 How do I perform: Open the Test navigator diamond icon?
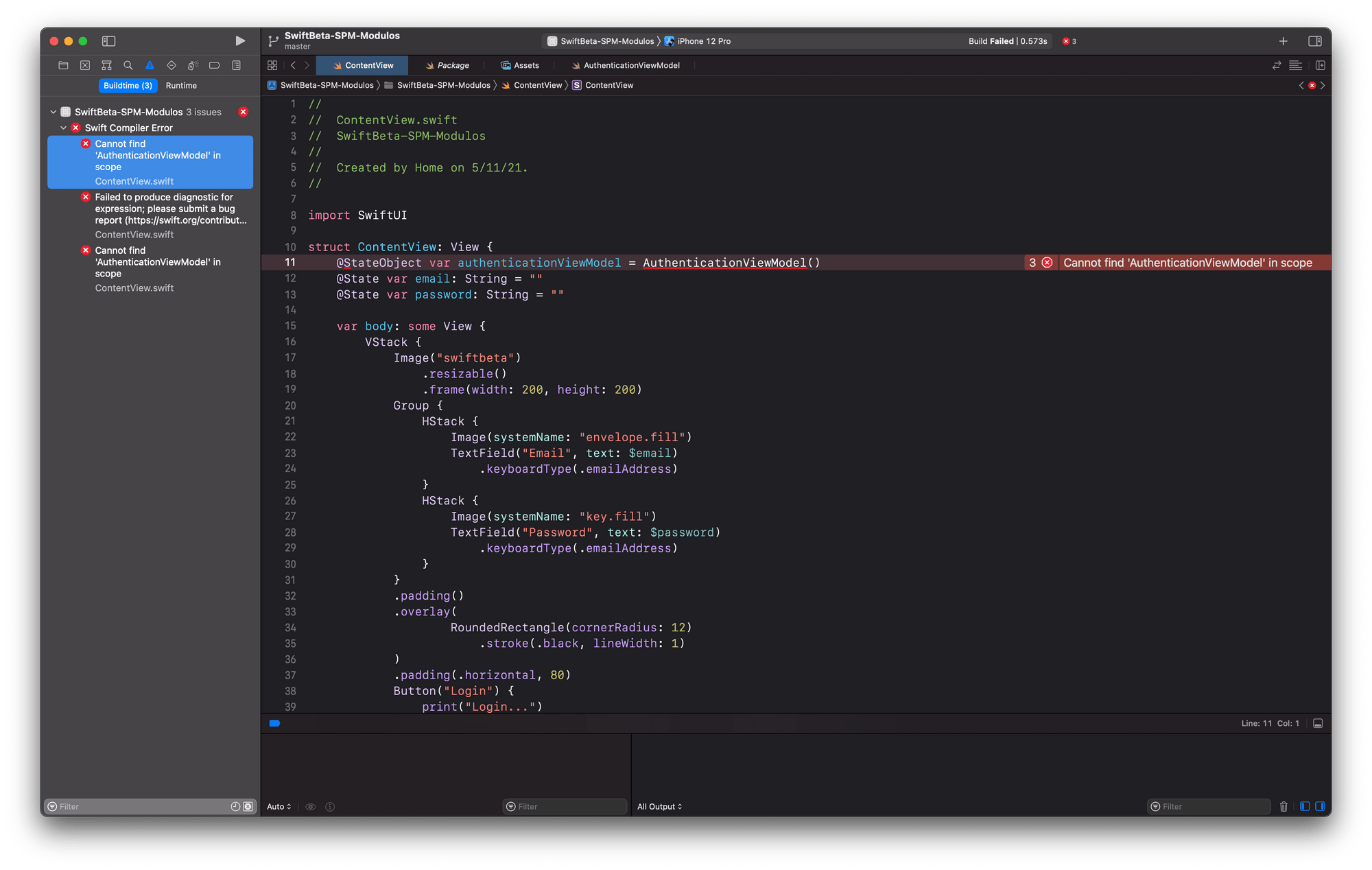tap(171, 65)
